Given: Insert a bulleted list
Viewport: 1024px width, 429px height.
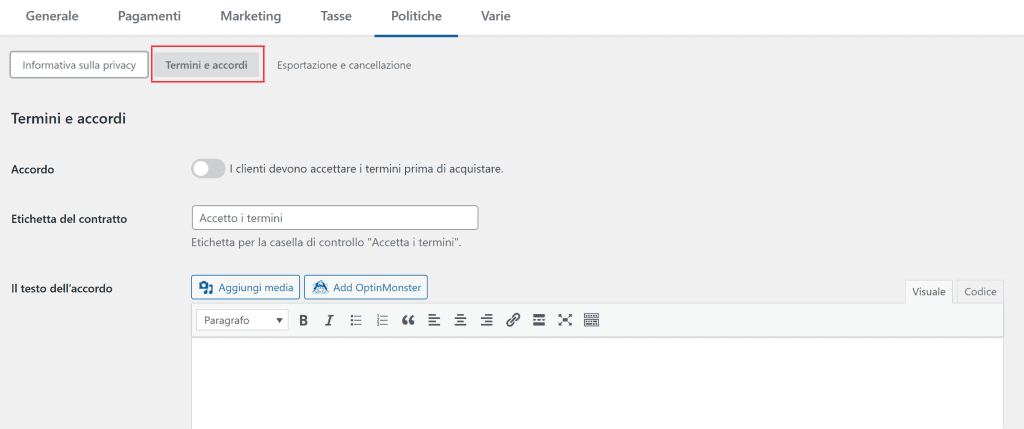Looking at the screenshot, I should pyautogui.click(x=356, y=320).
